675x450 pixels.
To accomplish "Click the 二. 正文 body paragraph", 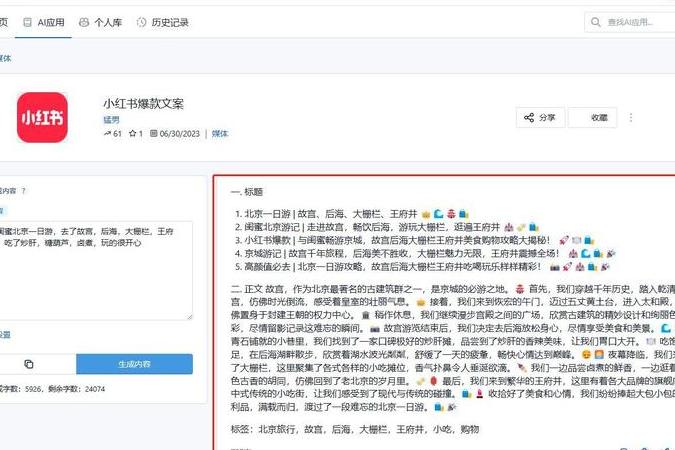I will click(x=453, y=348).
